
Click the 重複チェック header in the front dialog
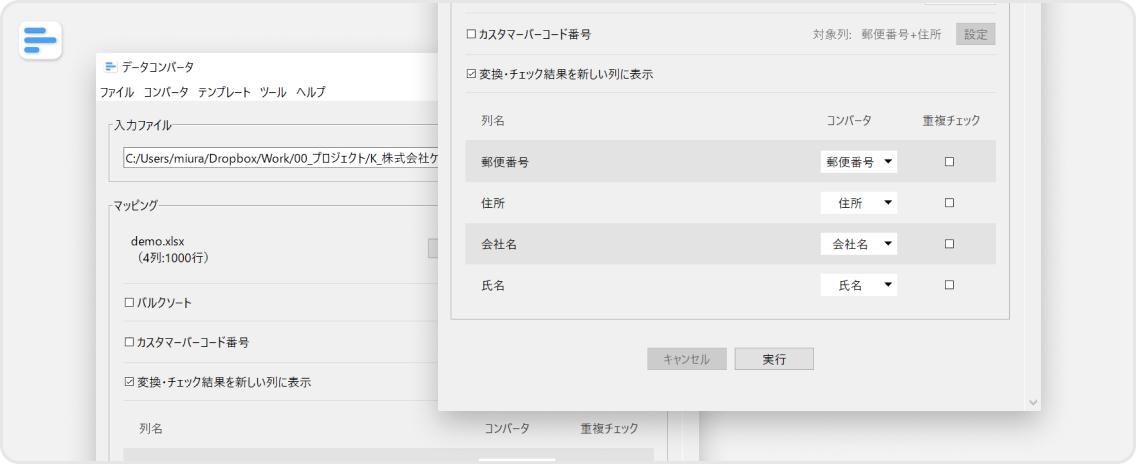pyautogui.click(x=951, y=121)
